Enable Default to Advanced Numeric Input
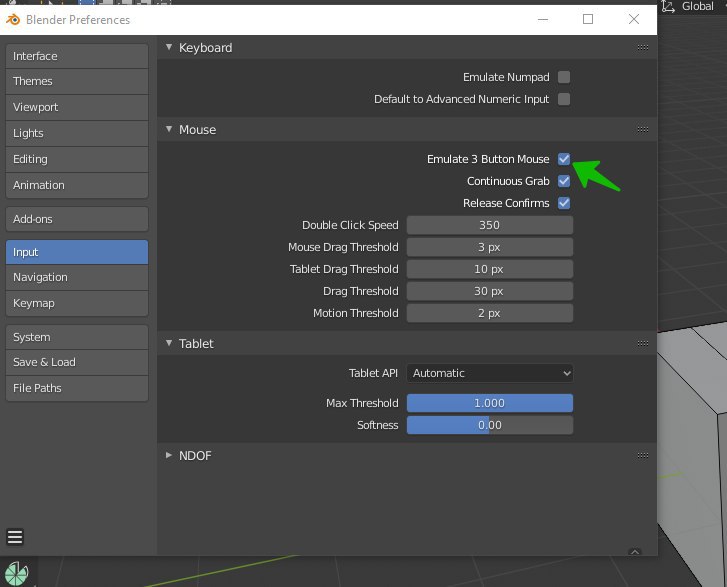 click(564, 99)
